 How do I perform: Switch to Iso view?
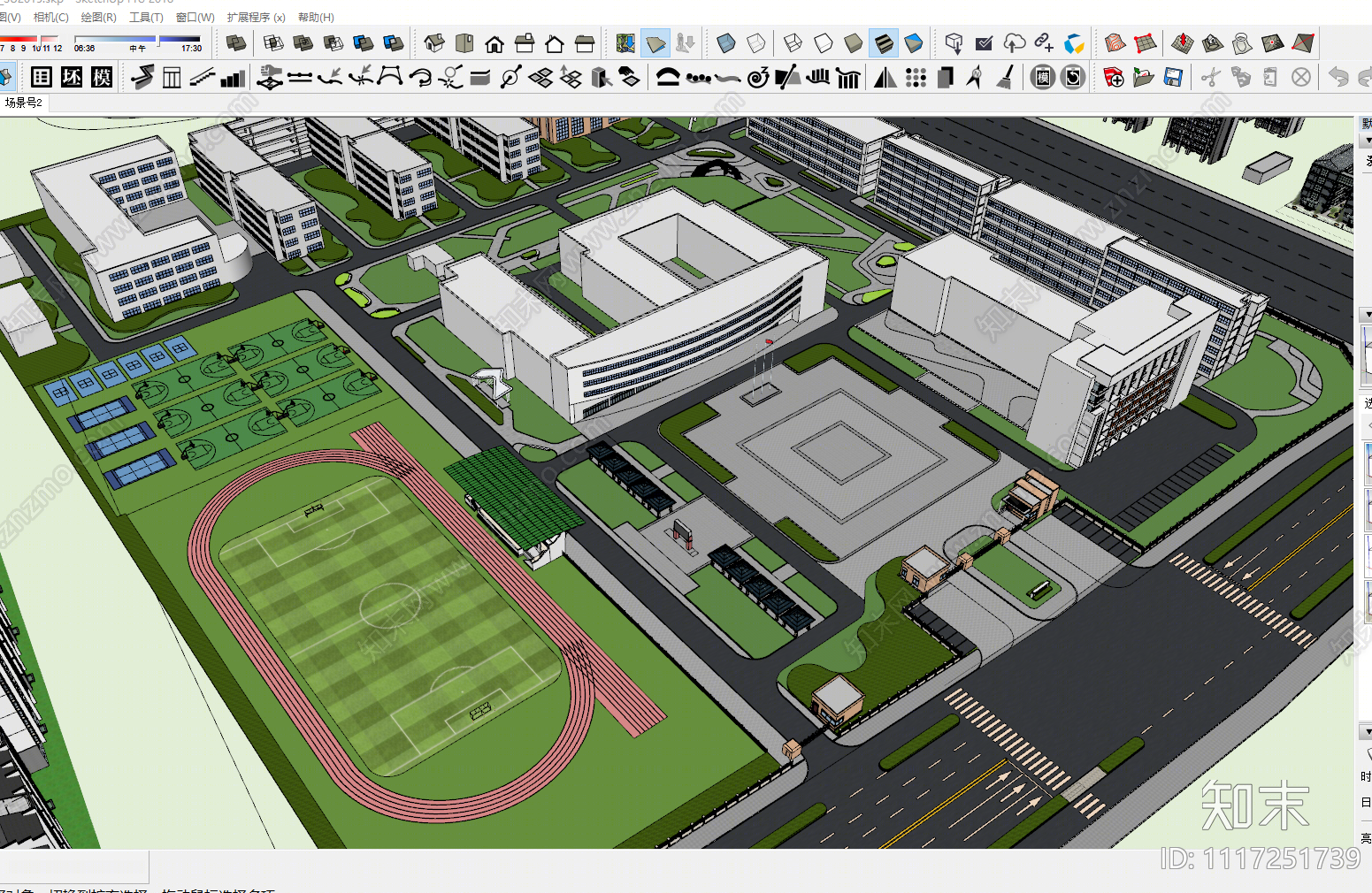pos(434,42)
